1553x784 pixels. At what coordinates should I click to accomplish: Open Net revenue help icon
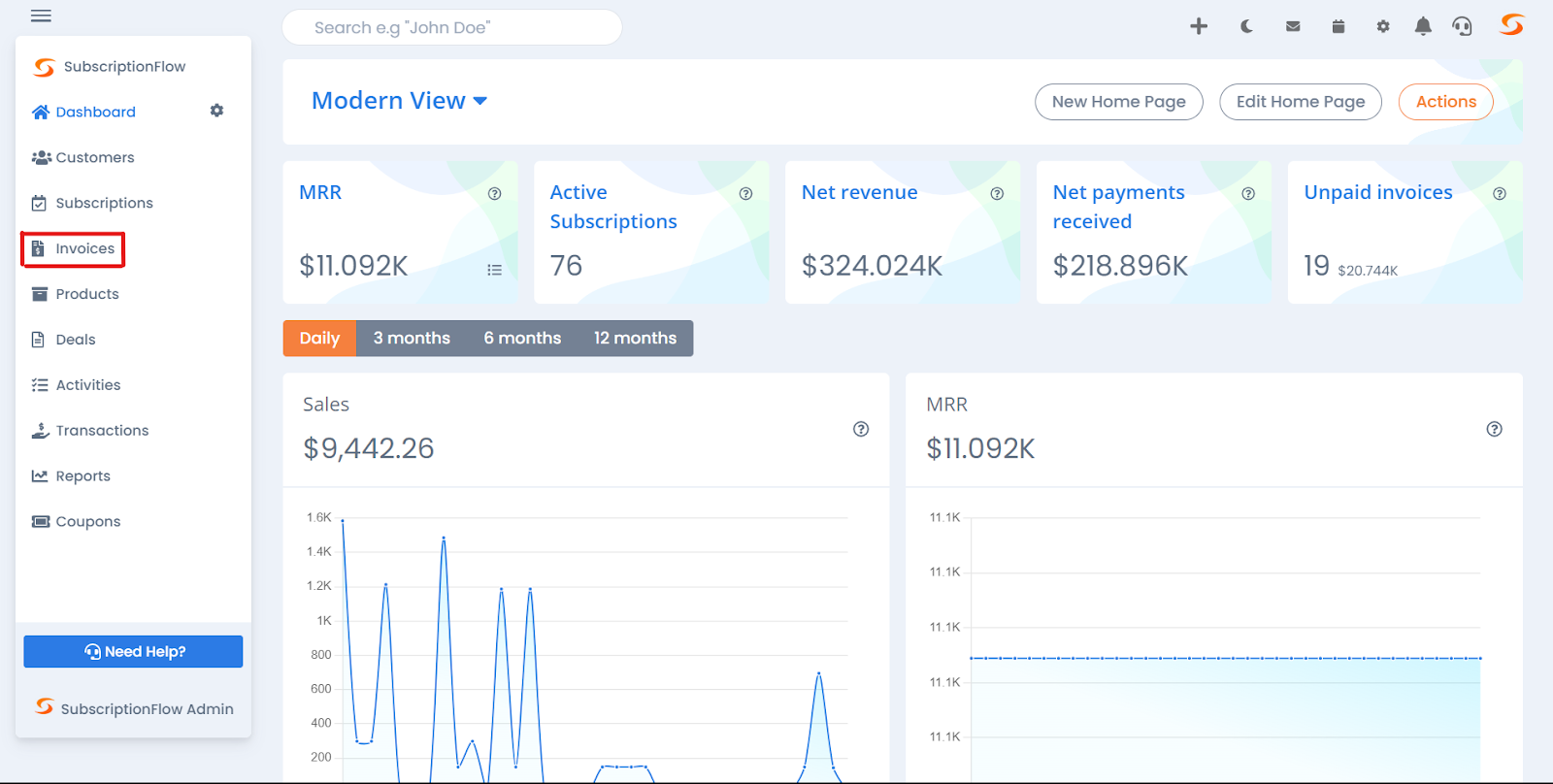[997, 193]
